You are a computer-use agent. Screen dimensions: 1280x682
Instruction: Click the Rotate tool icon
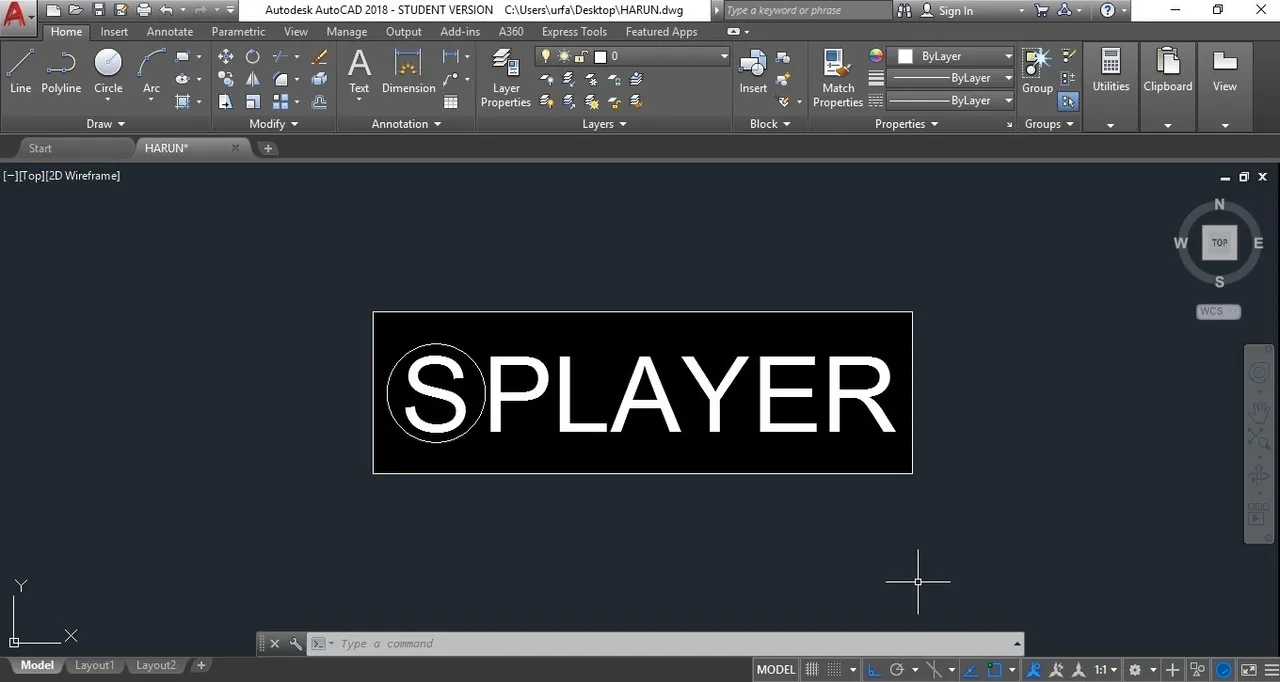click(253, 57)
